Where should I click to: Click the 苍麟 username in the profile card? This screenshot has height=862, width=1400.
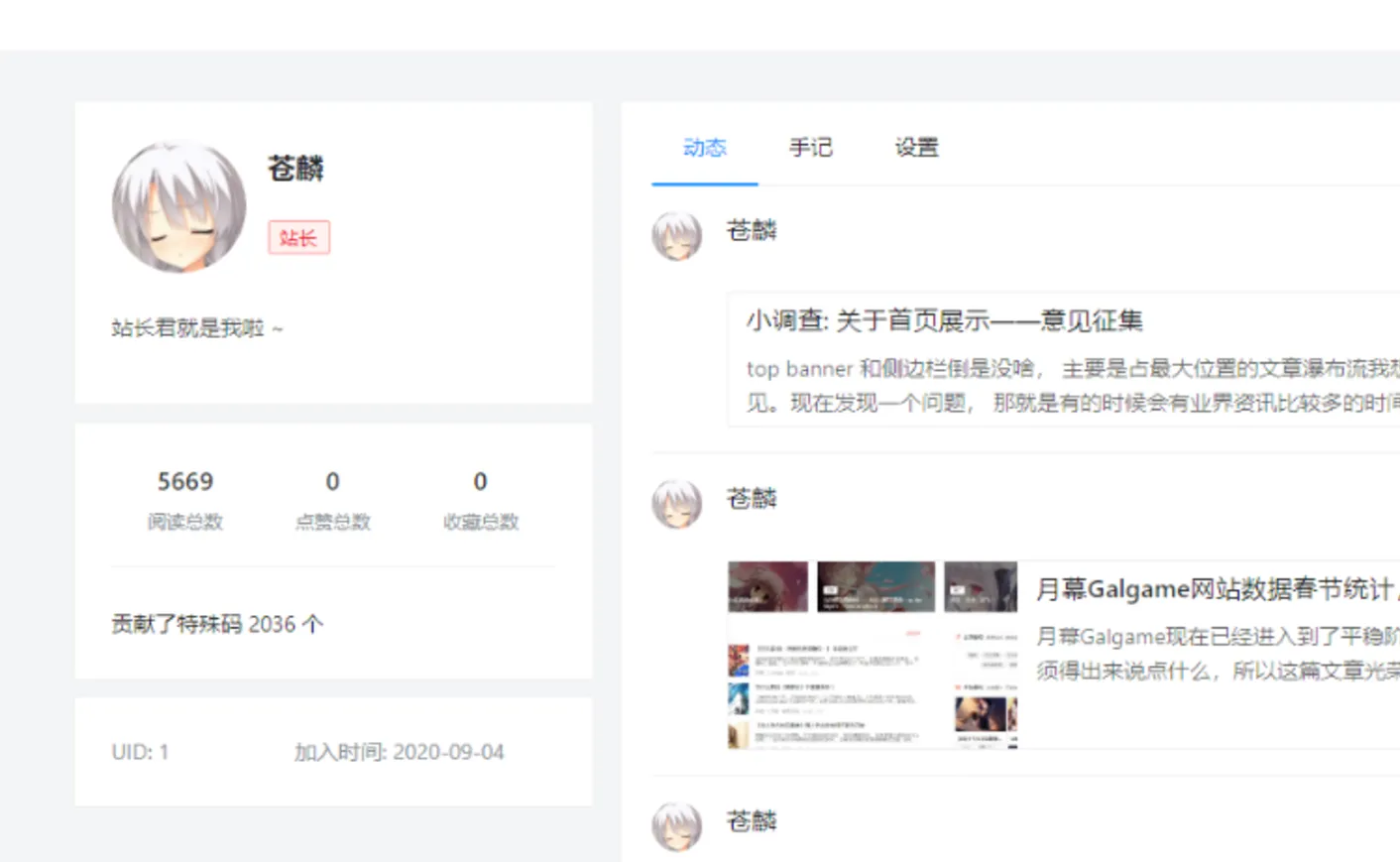[295, 169]
